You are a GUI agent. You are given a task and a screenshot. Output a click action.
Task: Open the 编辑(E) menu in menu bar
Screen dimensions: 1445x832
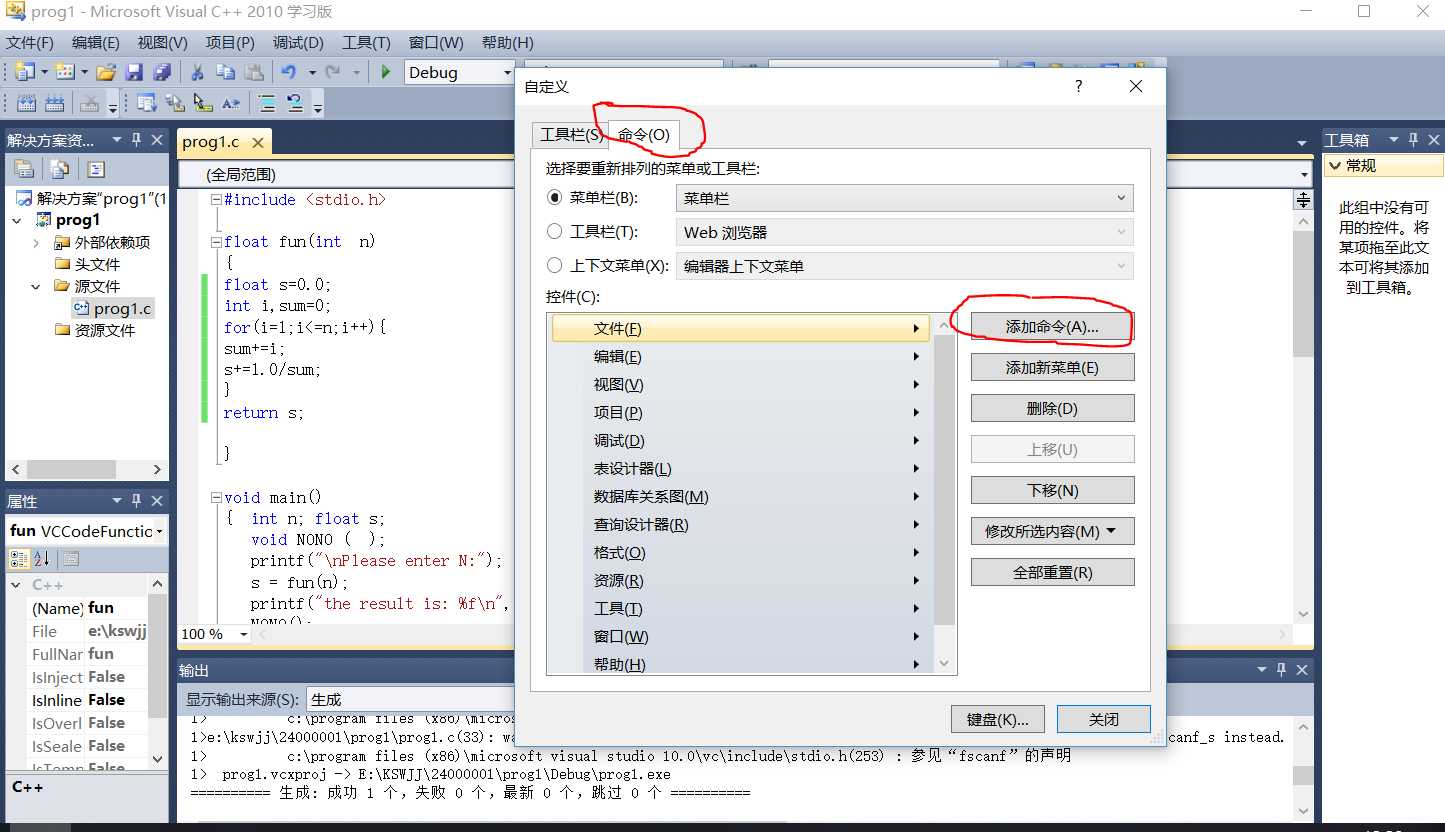(x=96, y=43)
